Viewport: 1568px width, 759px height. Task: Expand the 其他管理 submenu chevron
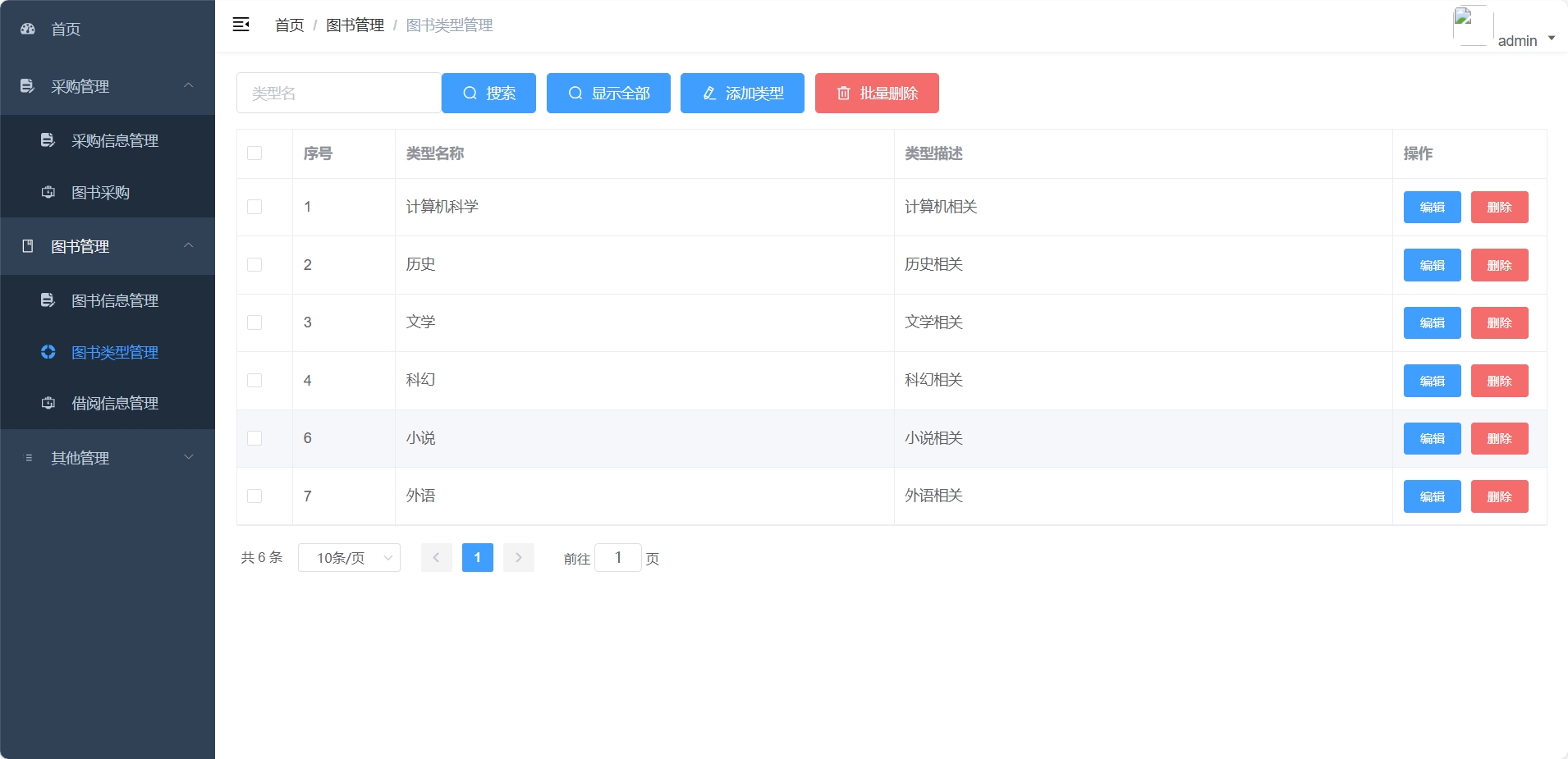point(189,457)
